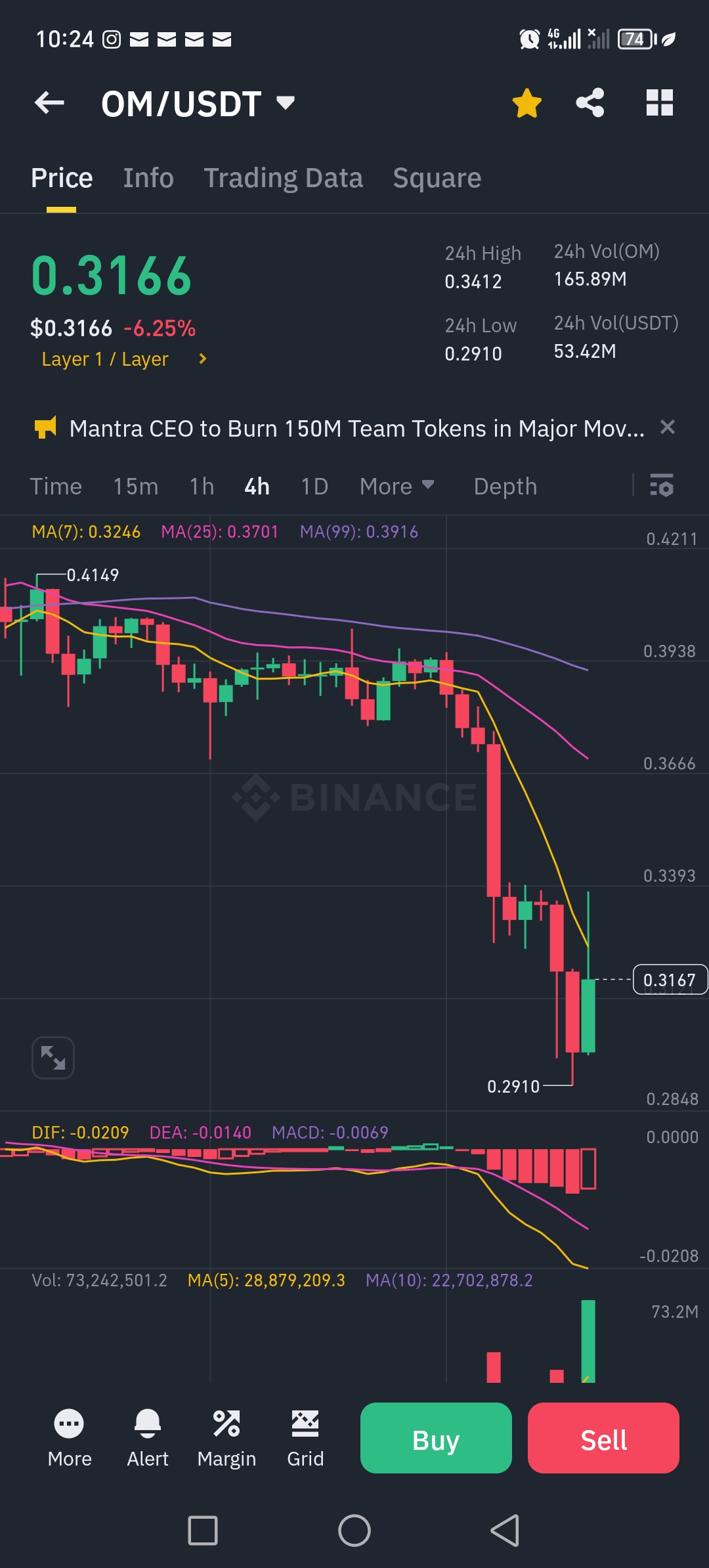The image size is (709, 1568).
Task: Tap the share icon
Action: pyautogui.click(x=590, y=103)
